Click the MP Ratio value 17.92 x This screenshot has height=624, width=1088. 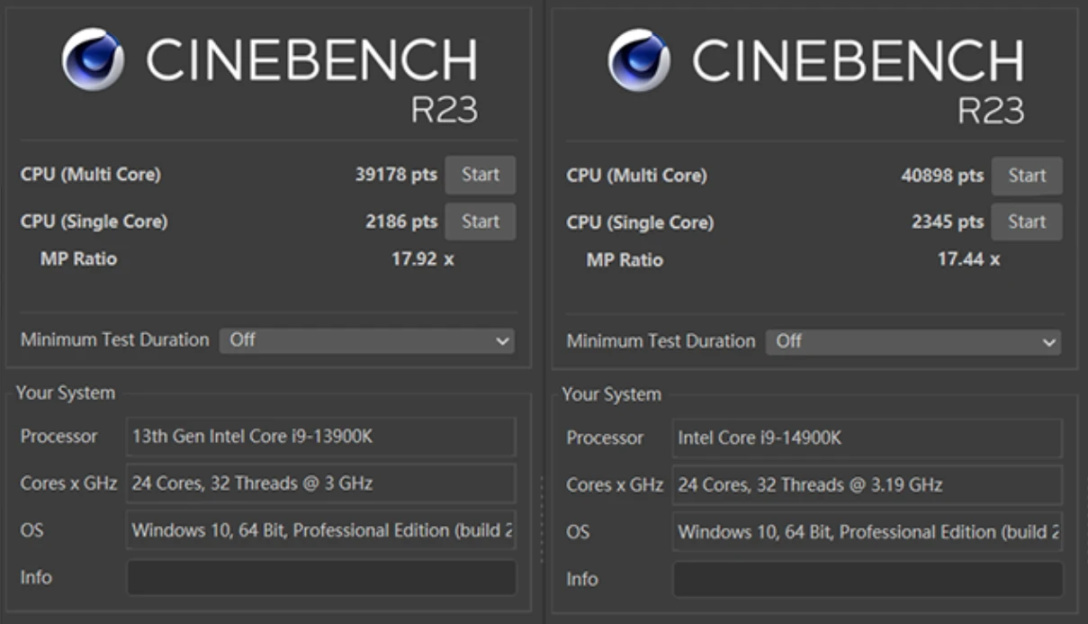(x=422, y=259)
